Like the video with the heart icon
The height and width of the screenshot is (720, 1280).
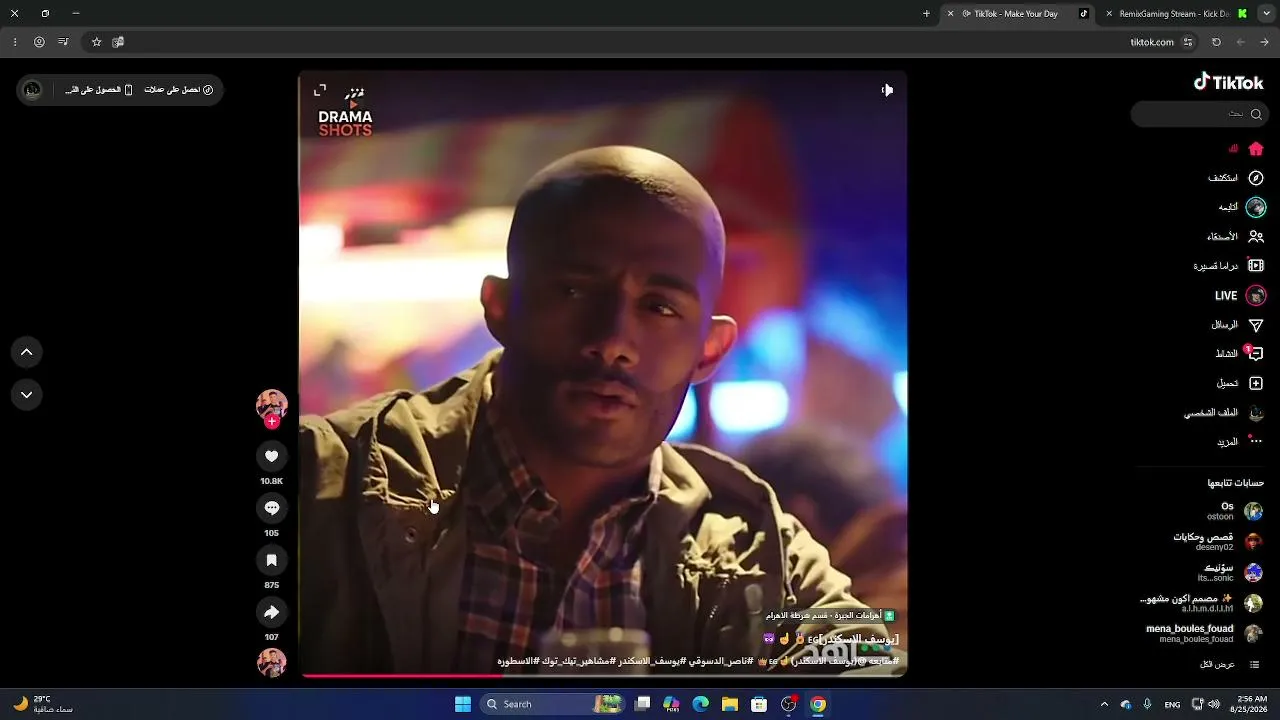(271, 456)
